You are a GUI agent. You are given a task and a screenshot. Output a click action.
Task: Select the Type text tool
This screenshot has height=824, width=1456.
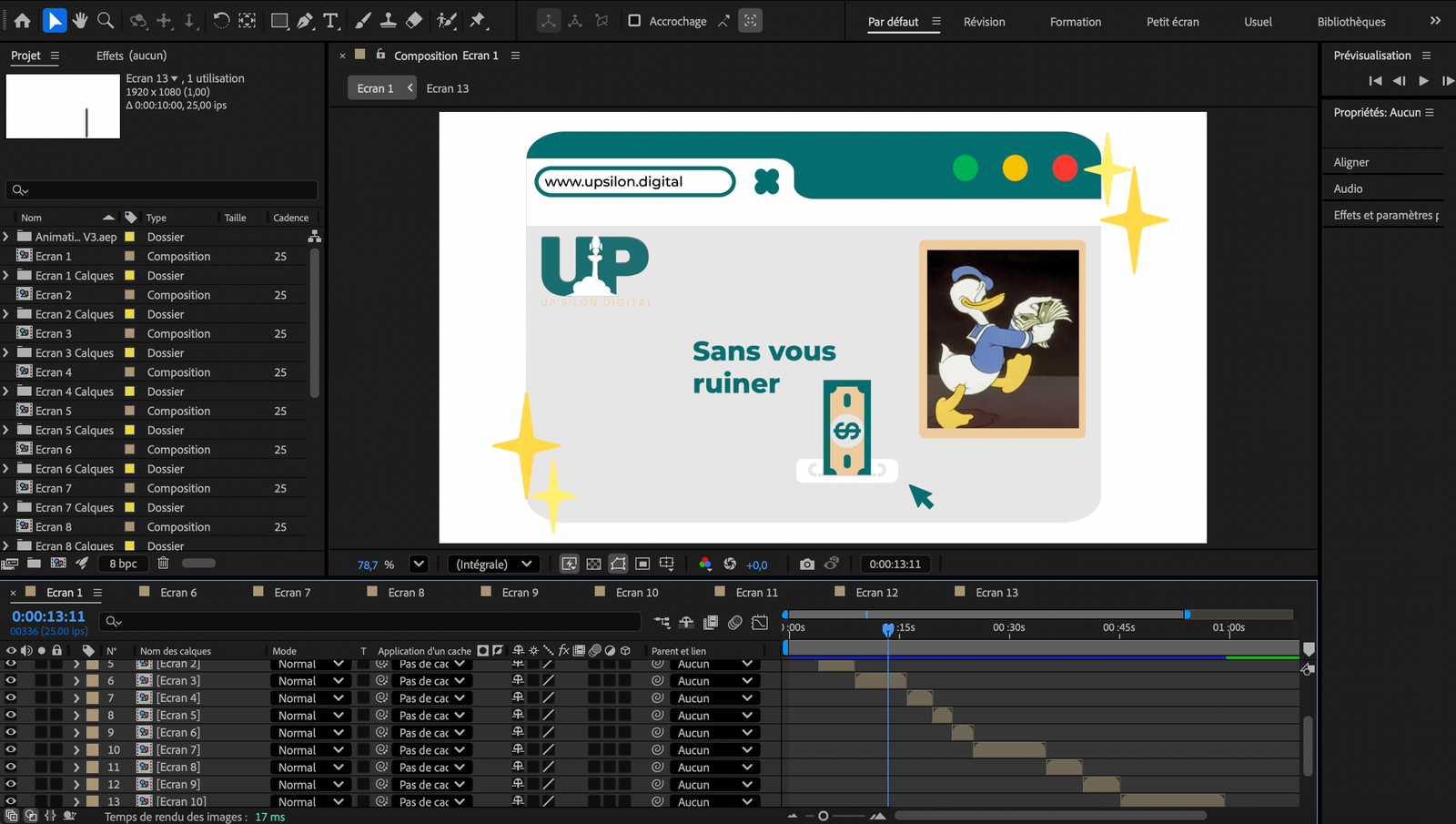click(x=330, y=20)
